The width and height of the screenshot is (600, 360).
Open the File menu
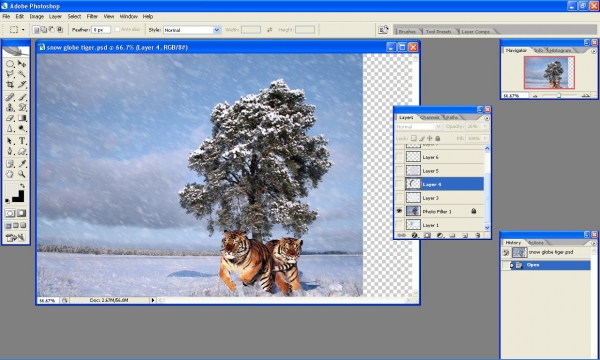[x=6, y=16]
